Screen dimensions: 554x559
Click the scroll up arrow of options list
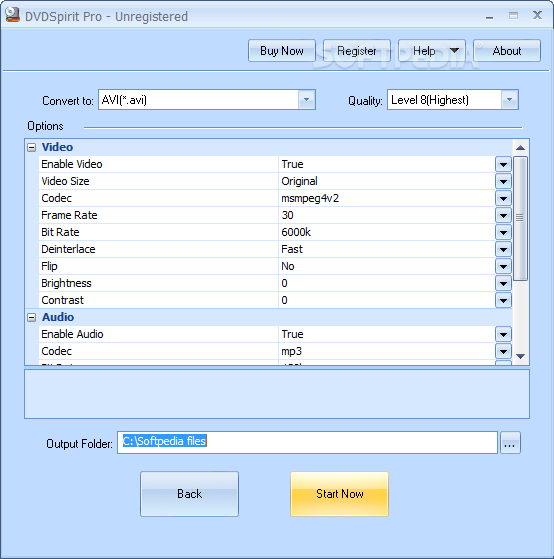520,148
